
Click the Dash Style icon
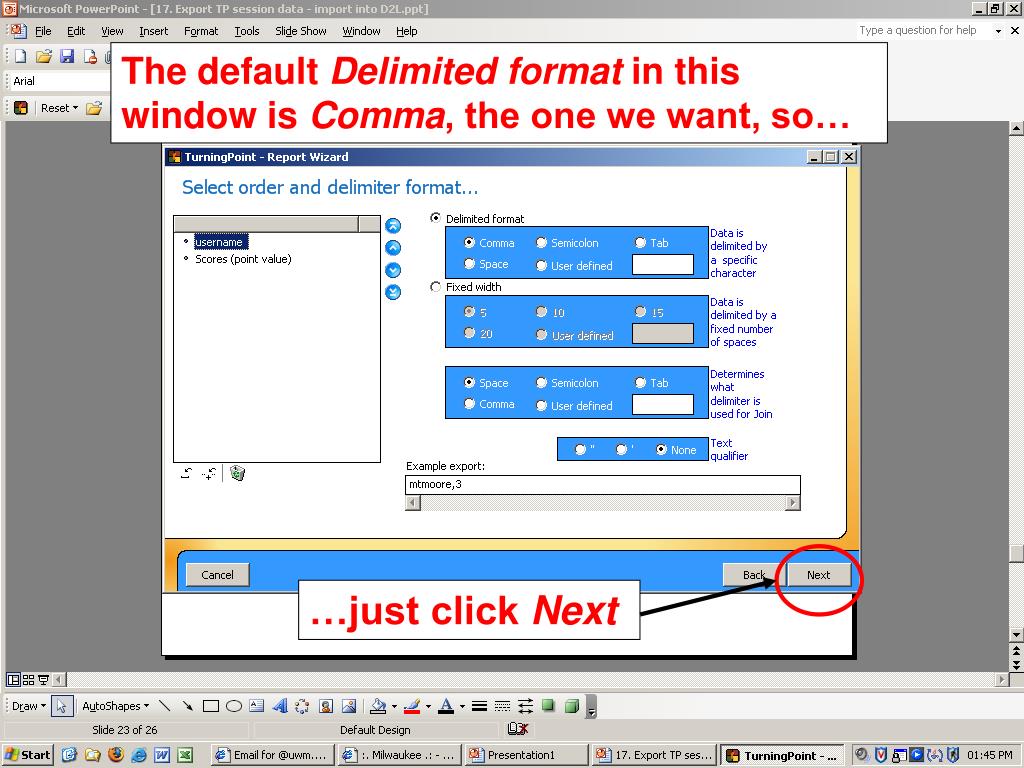(x=502, y=706)
